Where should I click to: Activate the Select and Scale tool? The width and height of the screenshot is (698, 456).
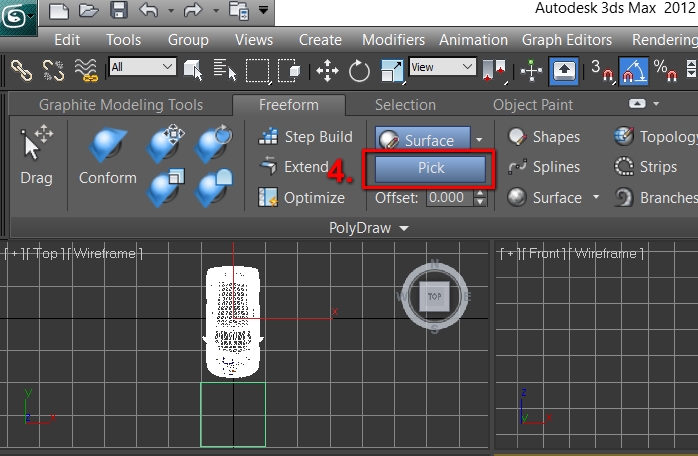pos(392,70)
